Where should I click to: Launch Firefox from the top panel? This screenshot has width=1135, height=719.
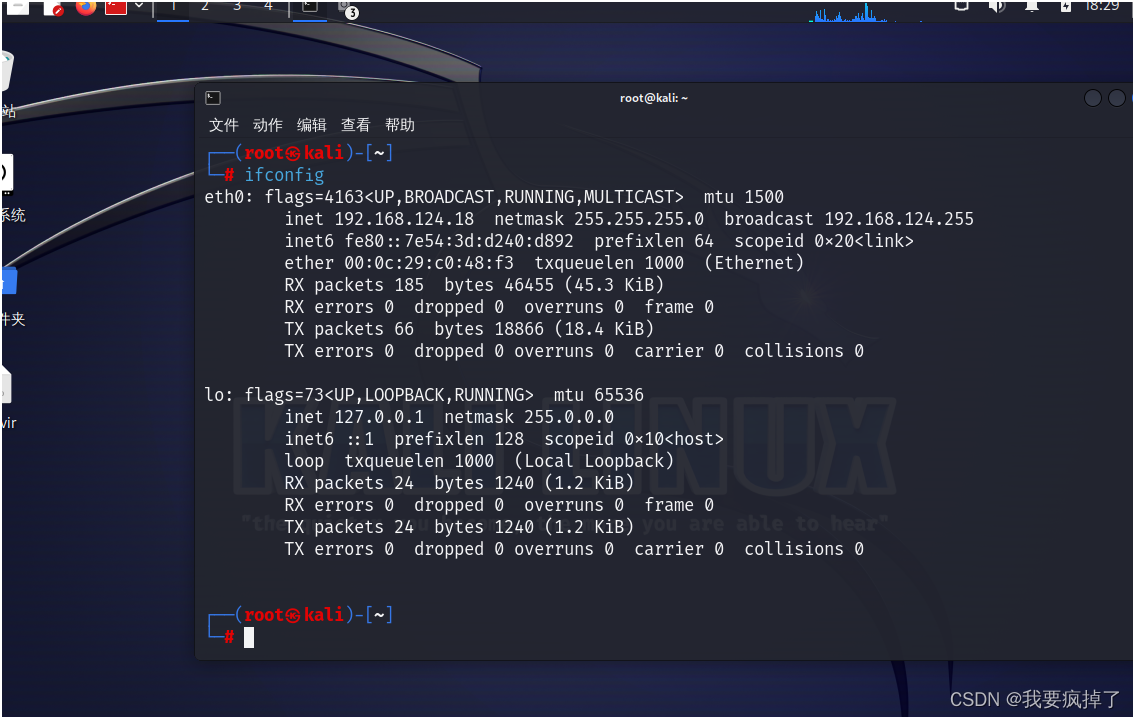point(86,7)
